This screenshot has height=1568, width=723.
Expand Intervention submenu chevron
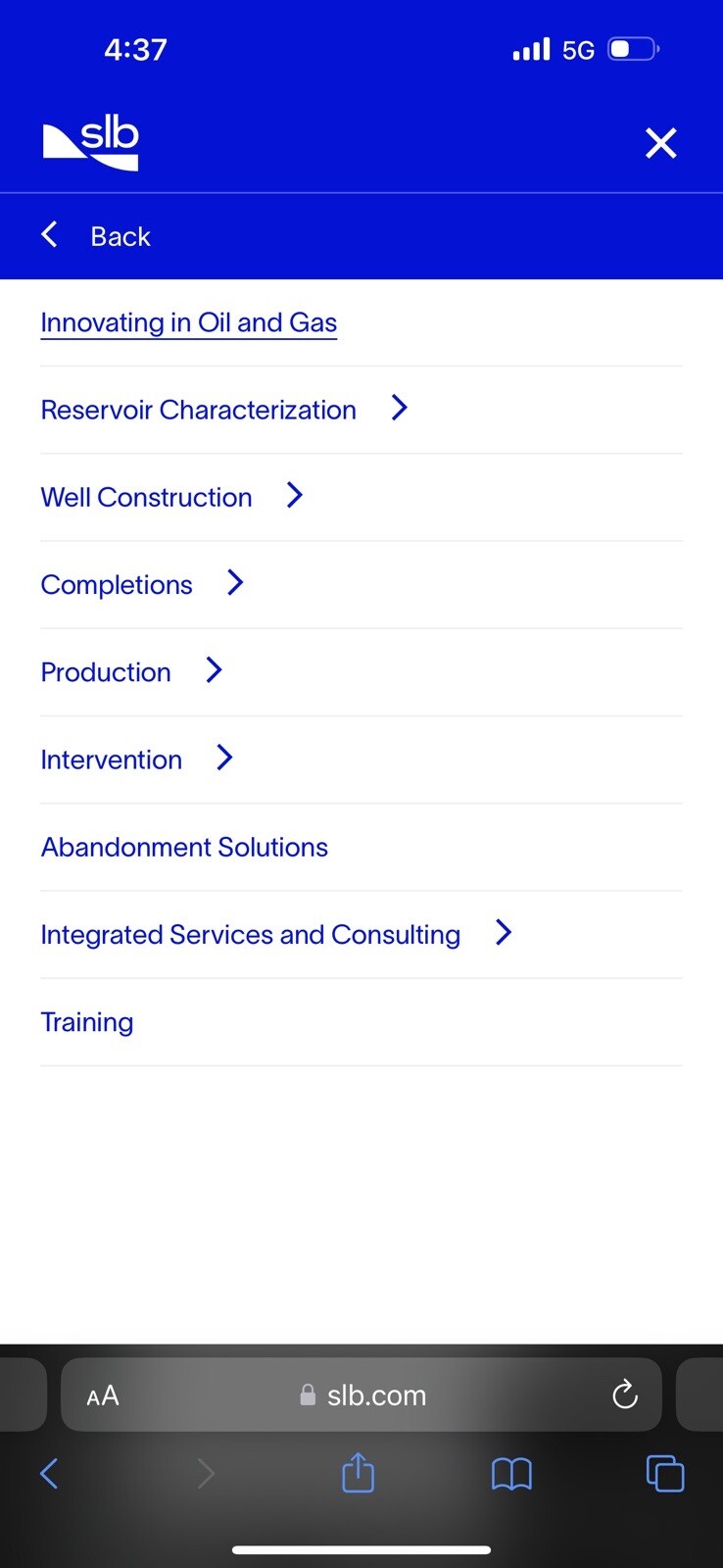coord(224,758)
